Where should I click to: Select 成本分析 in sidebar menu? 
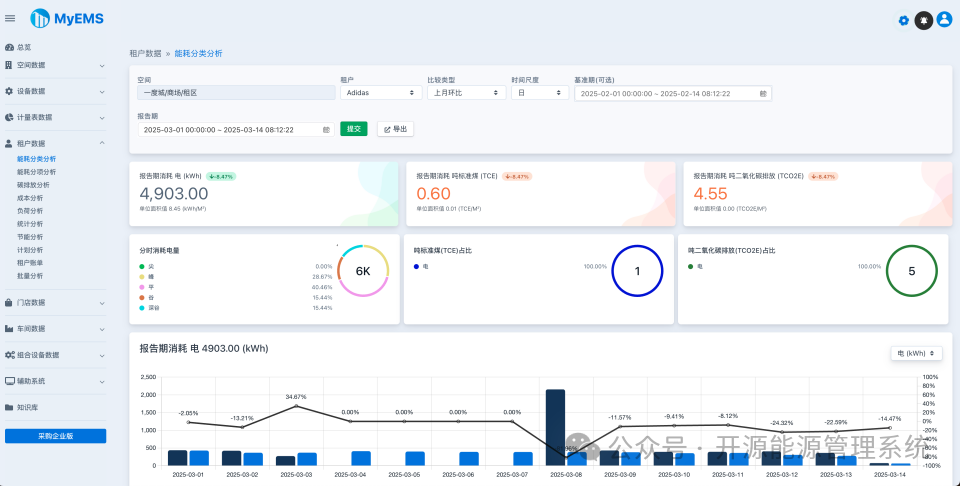(x=30, y=198)
